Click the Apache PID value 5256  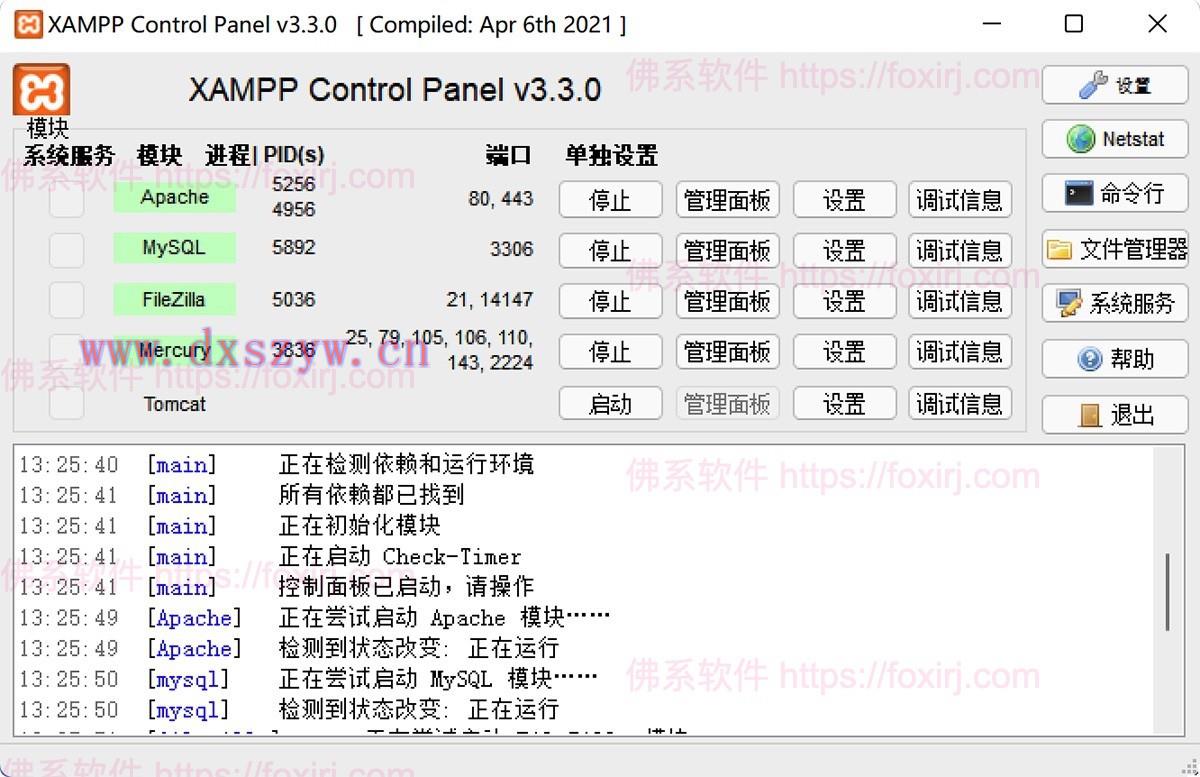293,184
